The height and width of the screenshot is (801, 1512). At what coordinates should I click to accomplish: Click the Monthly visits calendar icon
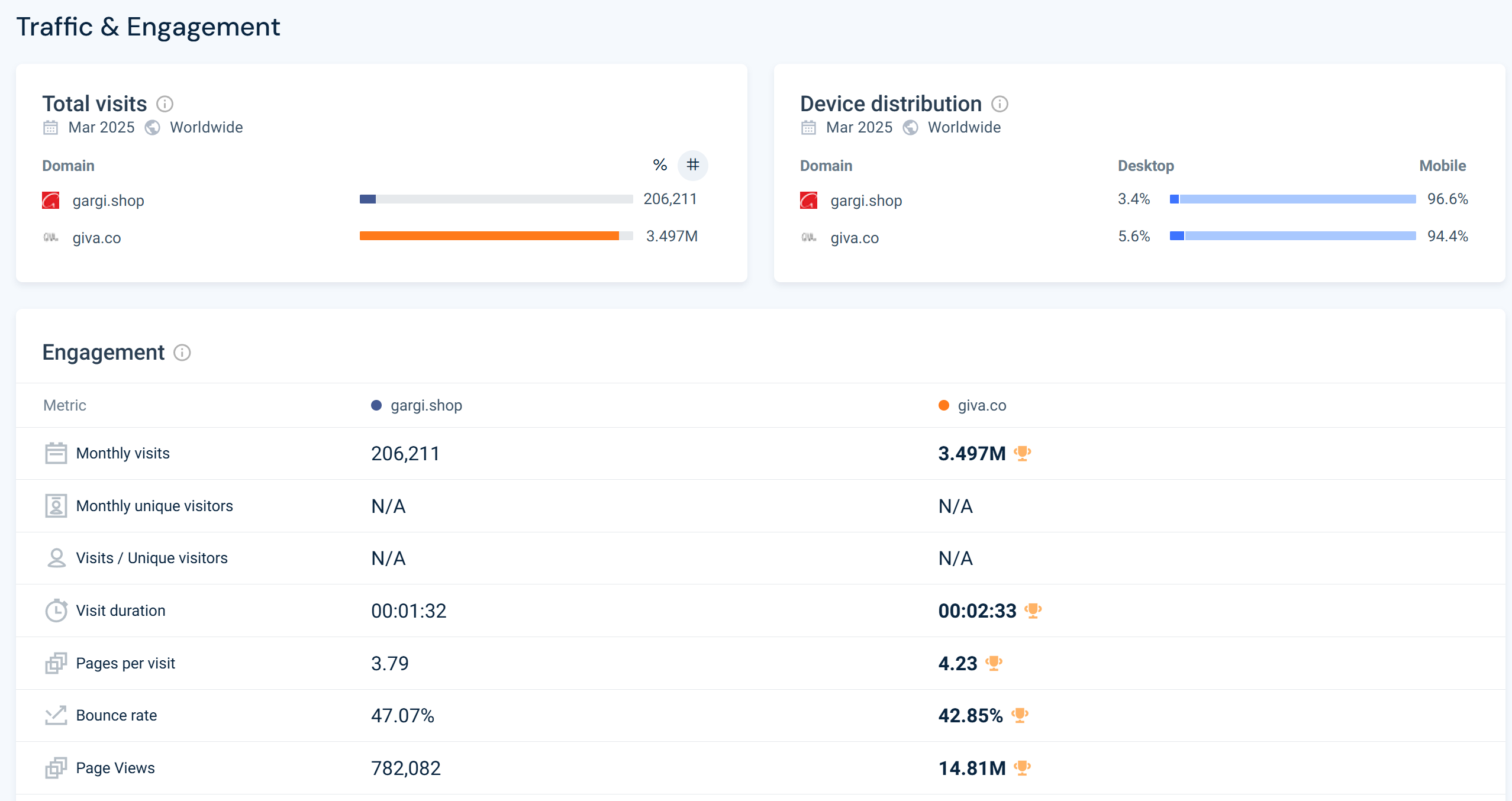click(x=56, y=453)
